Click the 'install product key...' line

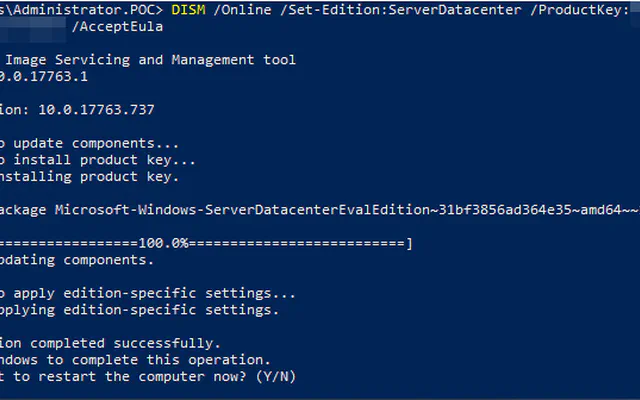click(104, 160)
